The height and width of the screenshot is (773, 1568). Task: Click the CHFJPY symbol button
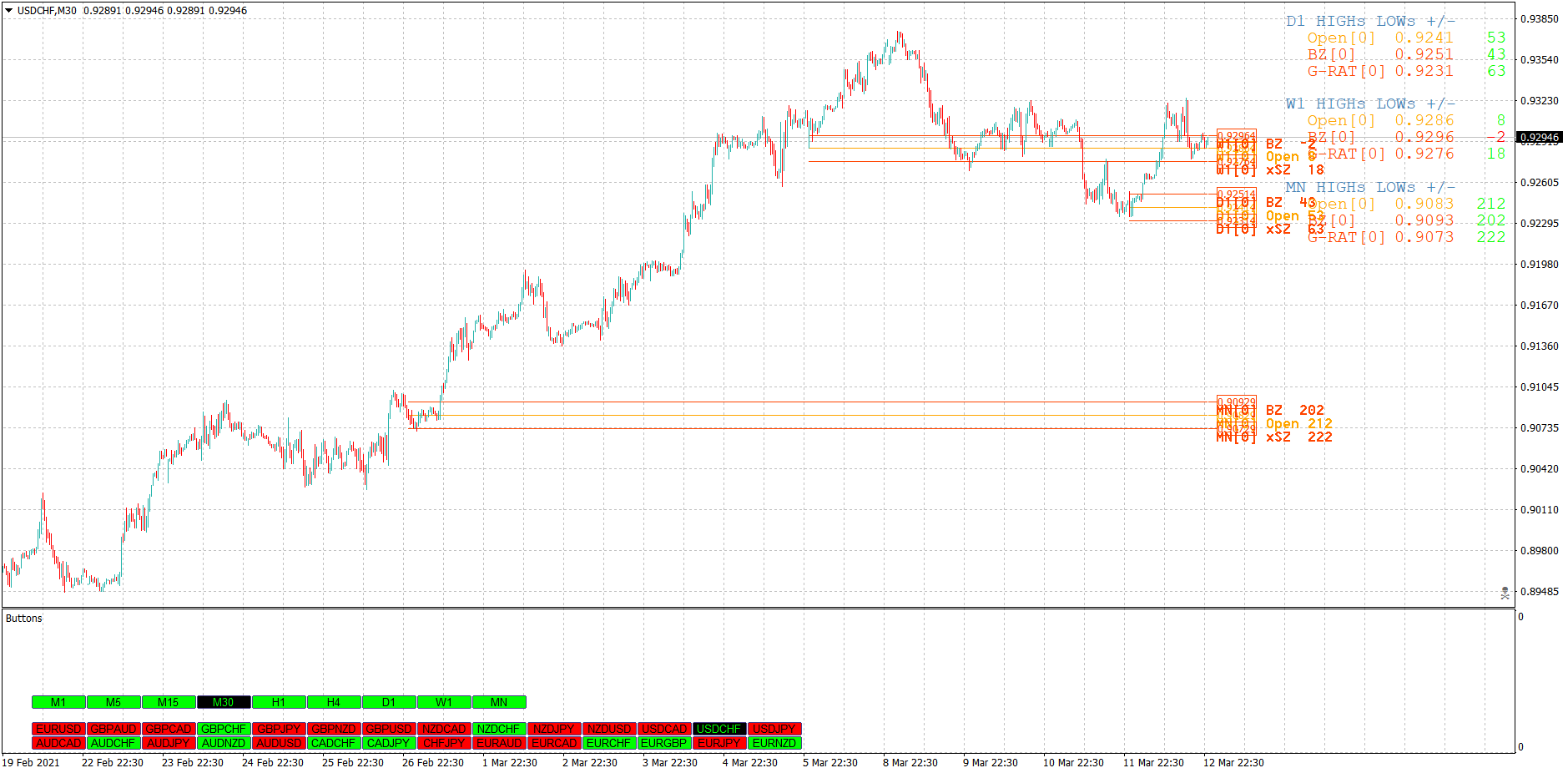pyautogui.click(x=444, y=742)
